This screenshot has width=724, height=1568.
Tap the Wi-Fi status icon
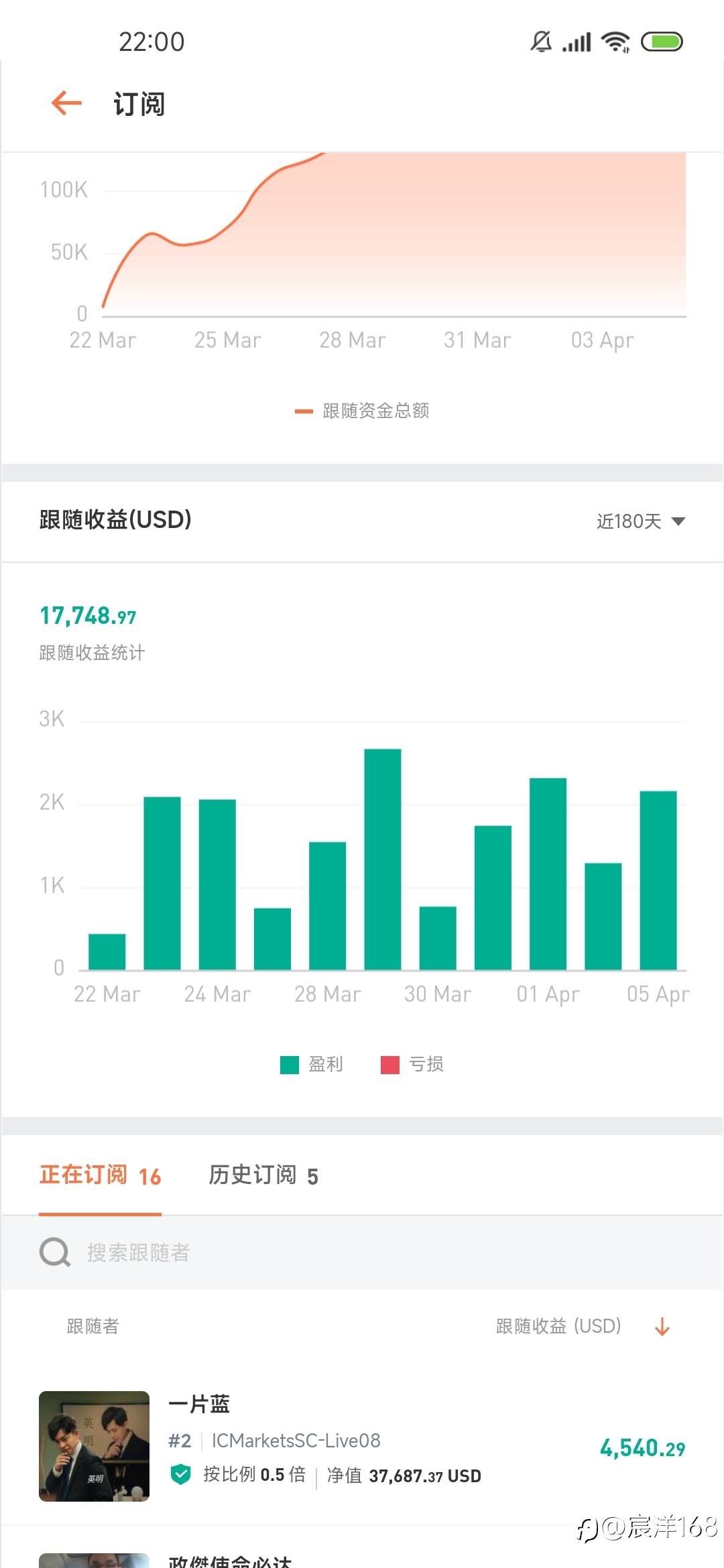pyautogui.click(x=615, y=42)
